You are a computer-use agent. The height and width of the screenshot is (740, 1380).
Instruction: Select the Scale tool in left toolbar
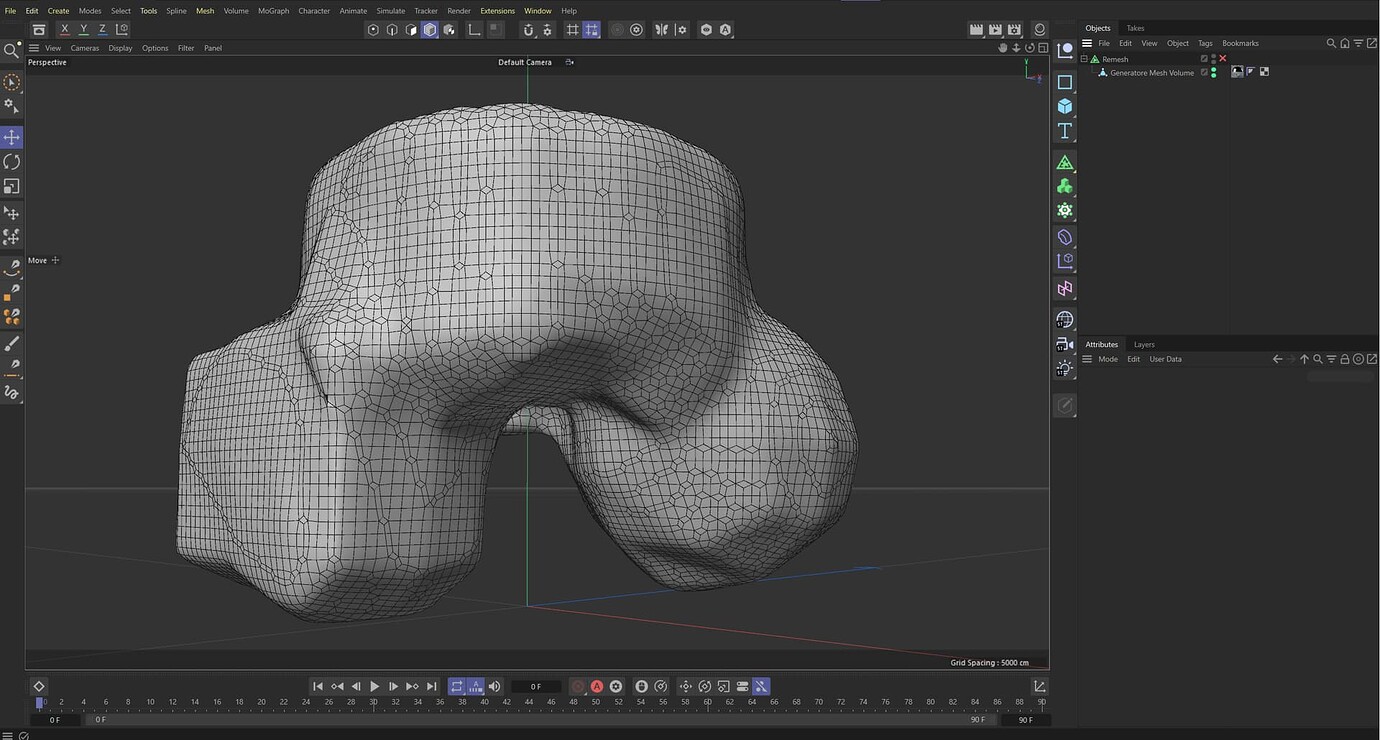tap(12, 187)
